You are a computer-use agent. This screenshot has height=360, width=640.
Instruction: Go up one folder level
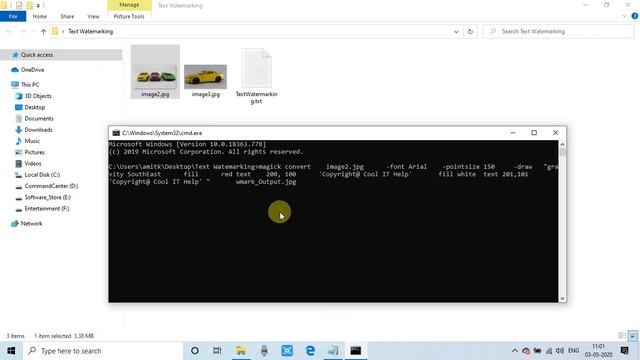tap(43, 31)
